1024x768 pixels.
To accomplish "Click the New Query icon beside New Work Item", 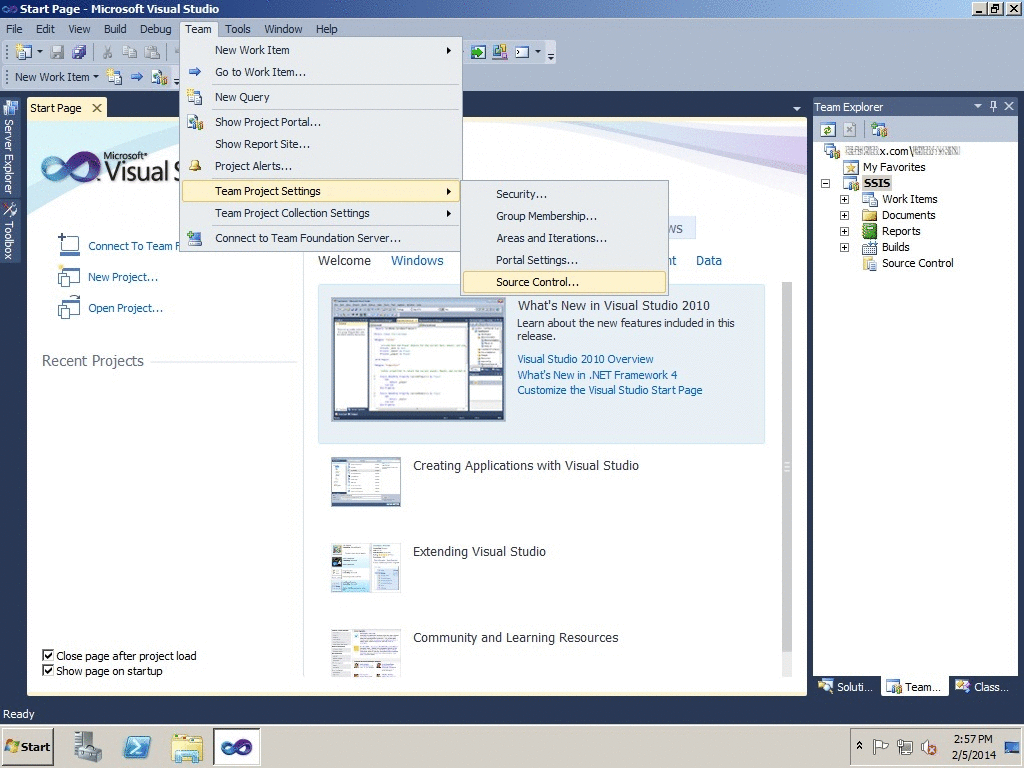I will [x=114, y=77].
